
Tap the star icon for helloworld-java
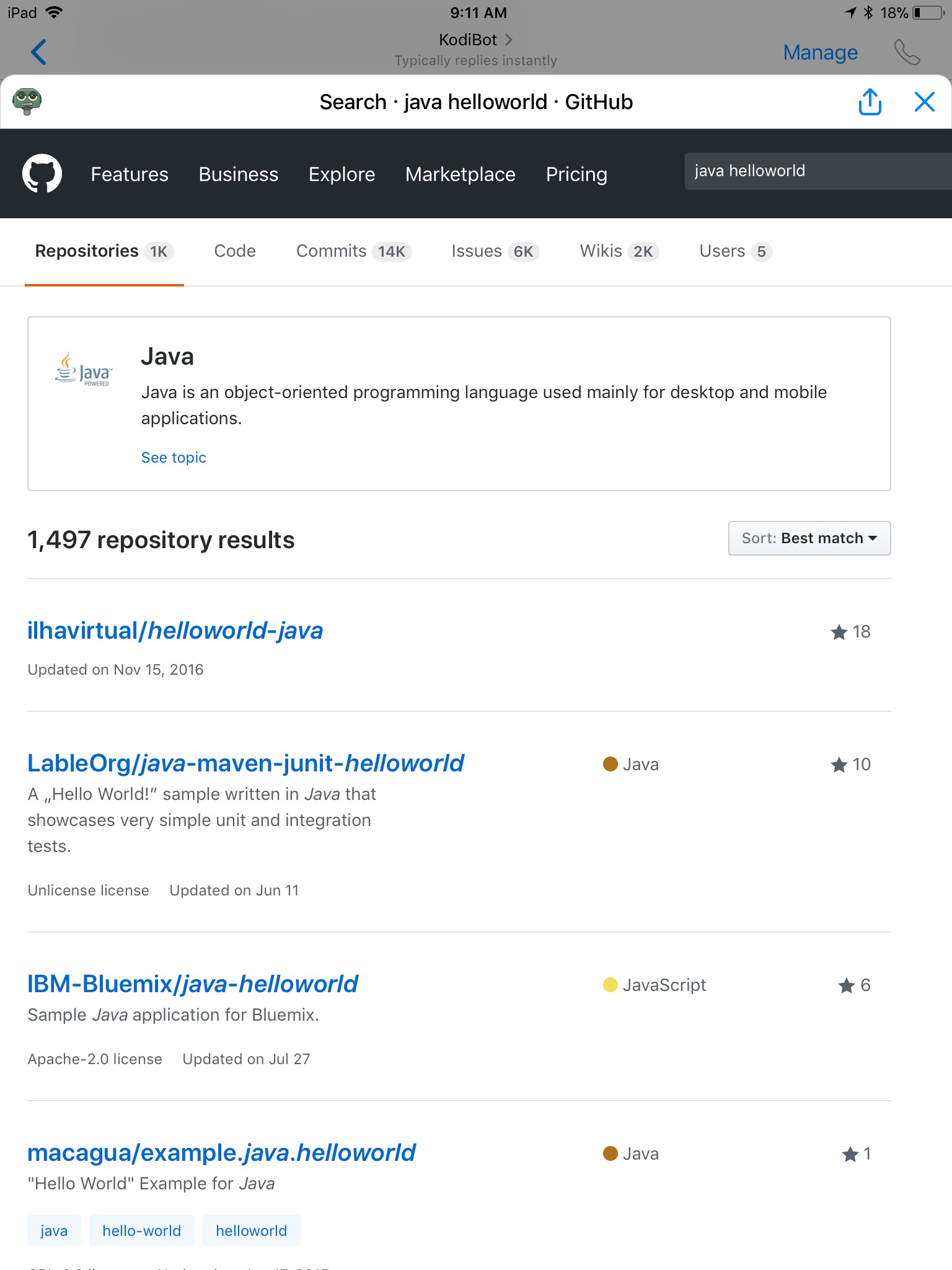click(839, 632)
